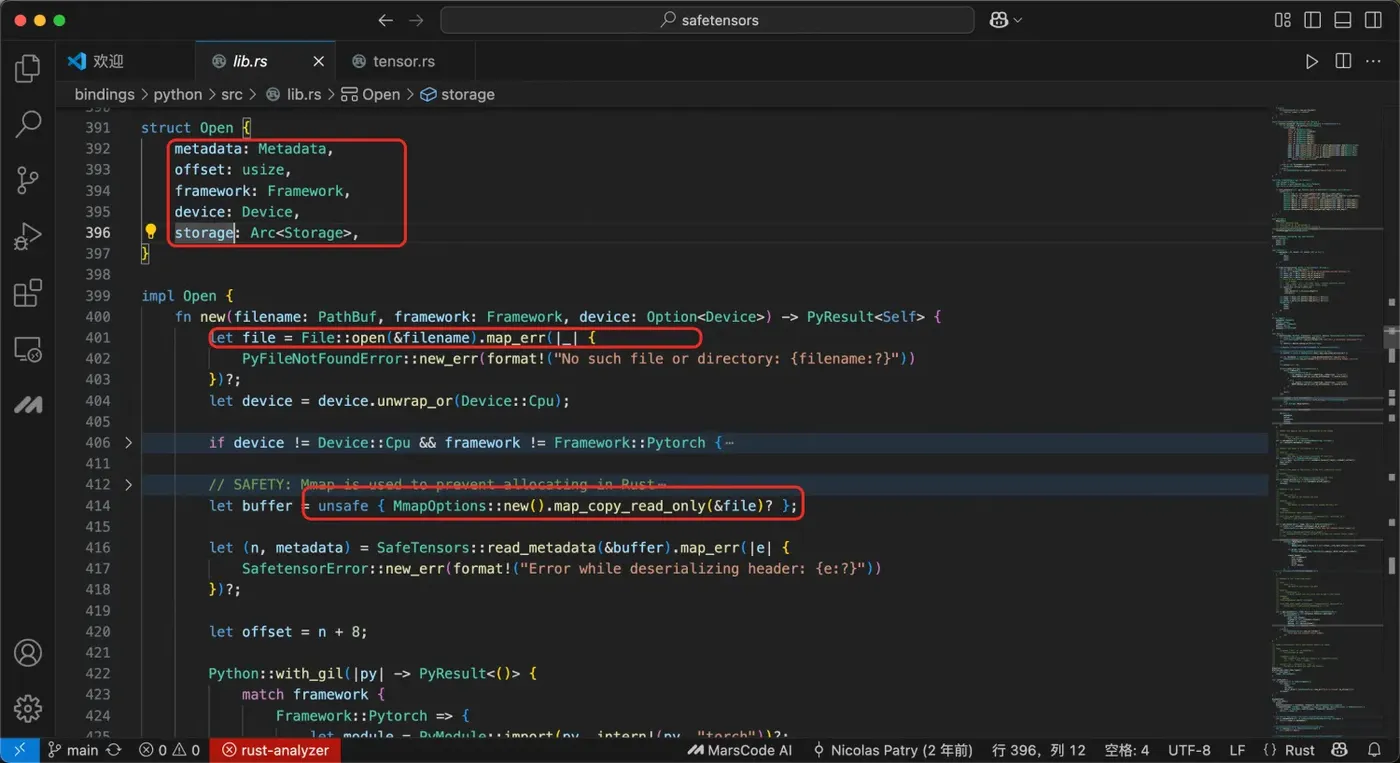Click Framework::Pytorch on line 424
Image resolution: width=1400 pixels, height=763 pixels.
(351, 715)
